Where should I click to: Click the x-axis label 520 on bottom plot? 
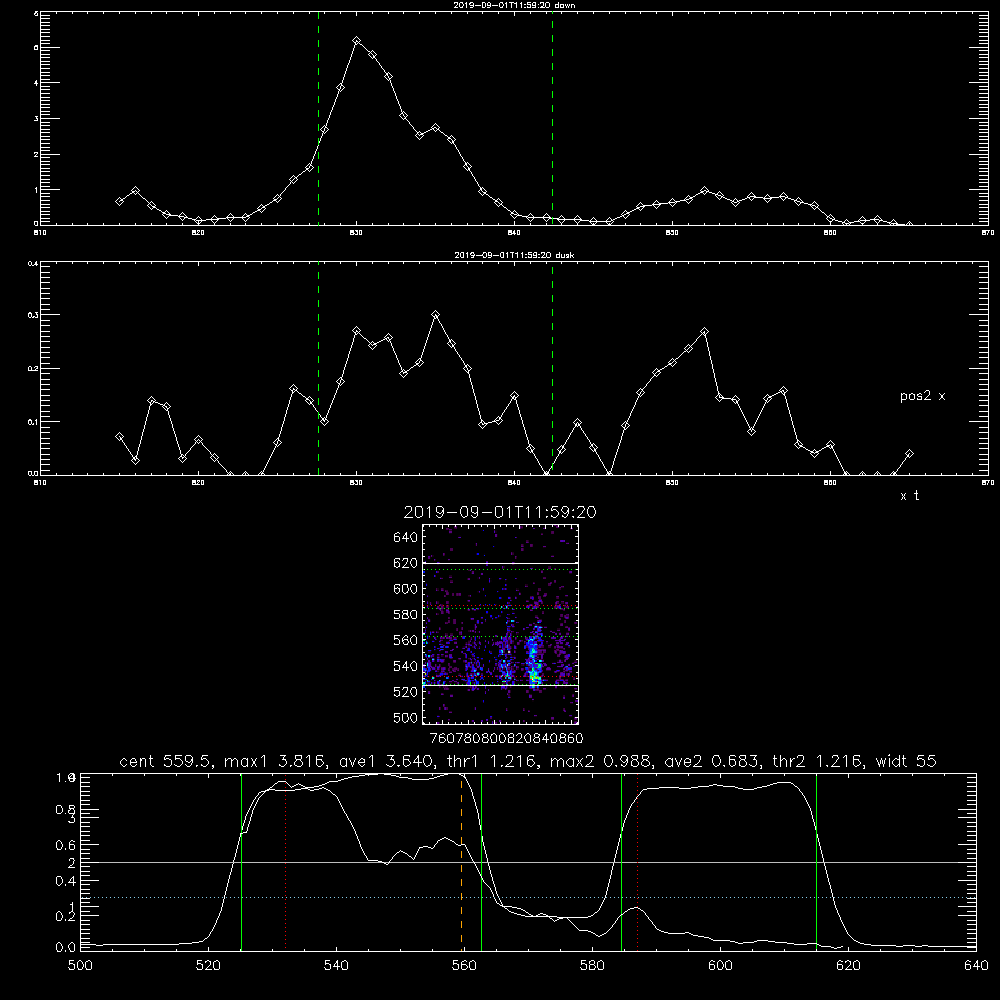pos(208,966)
